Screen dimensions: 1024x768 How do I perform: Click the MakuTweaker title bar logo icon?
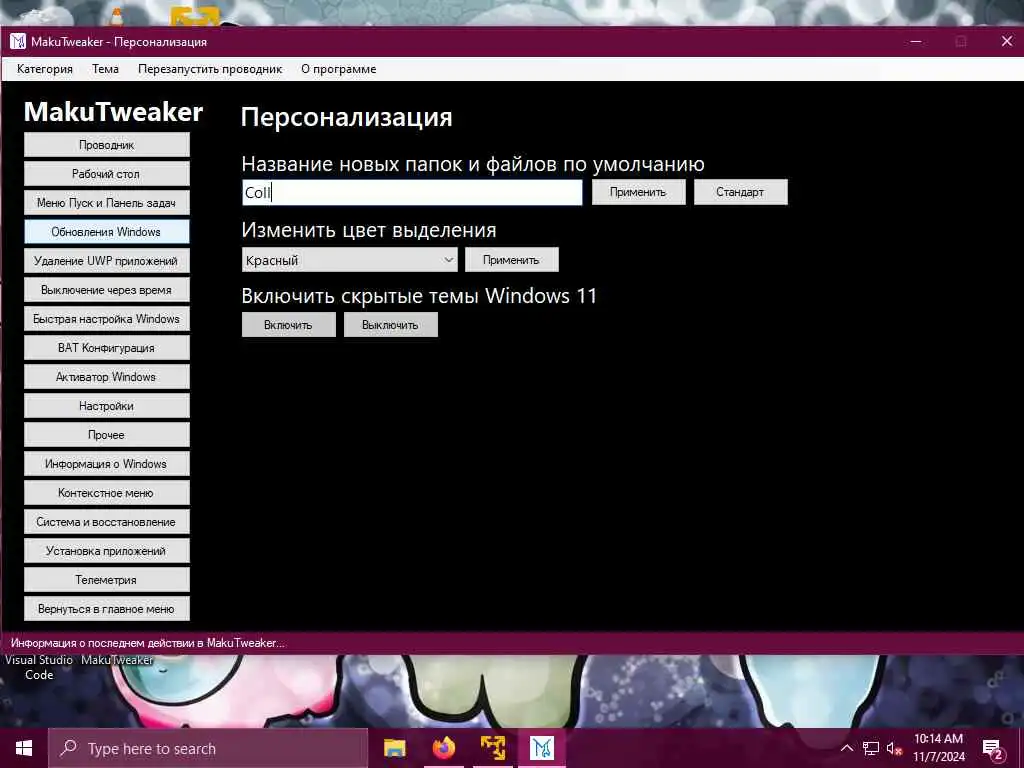click(x=18, y=42)
